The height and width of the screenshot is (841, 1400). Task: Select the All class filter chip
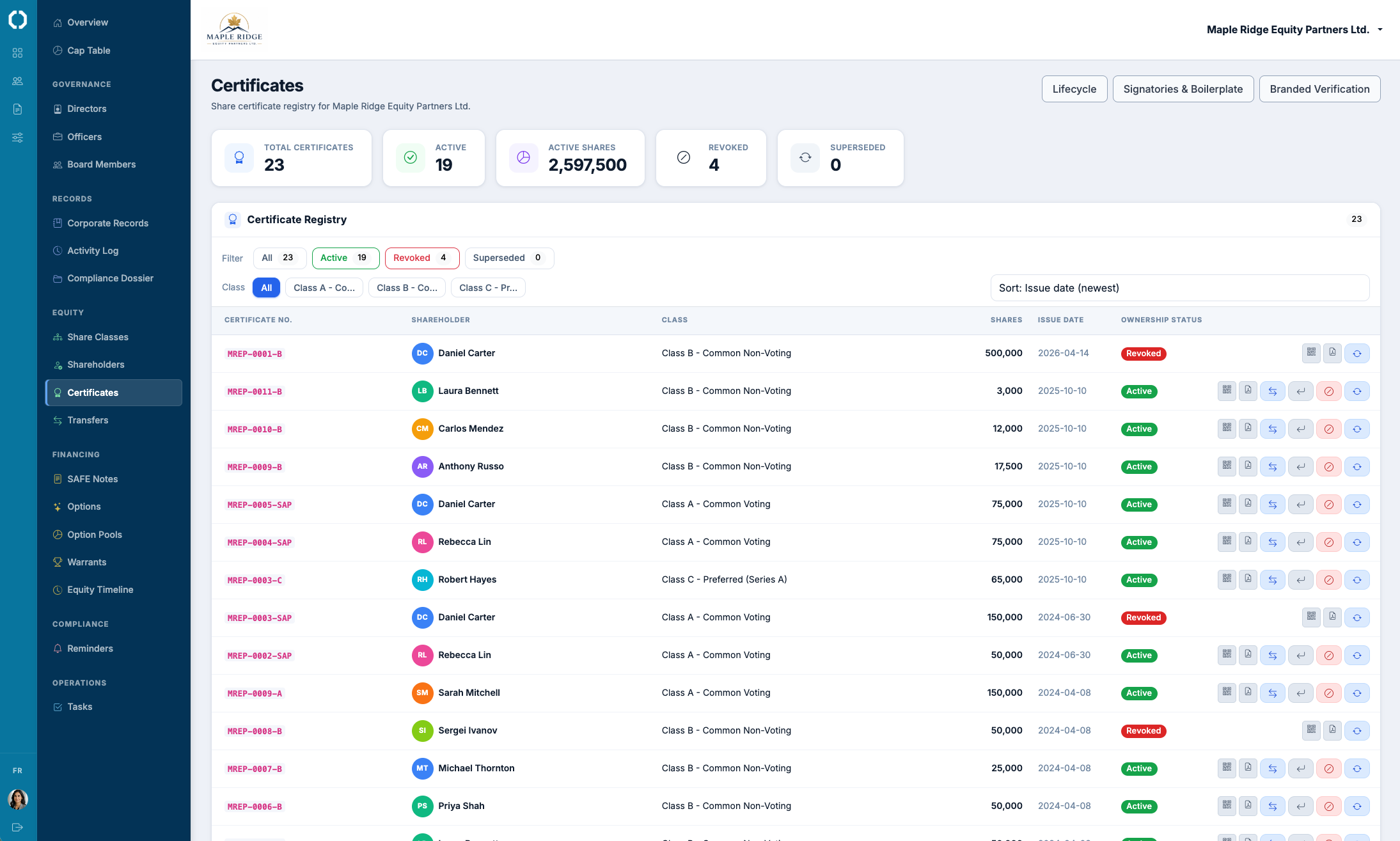click(x=266, y=288)
